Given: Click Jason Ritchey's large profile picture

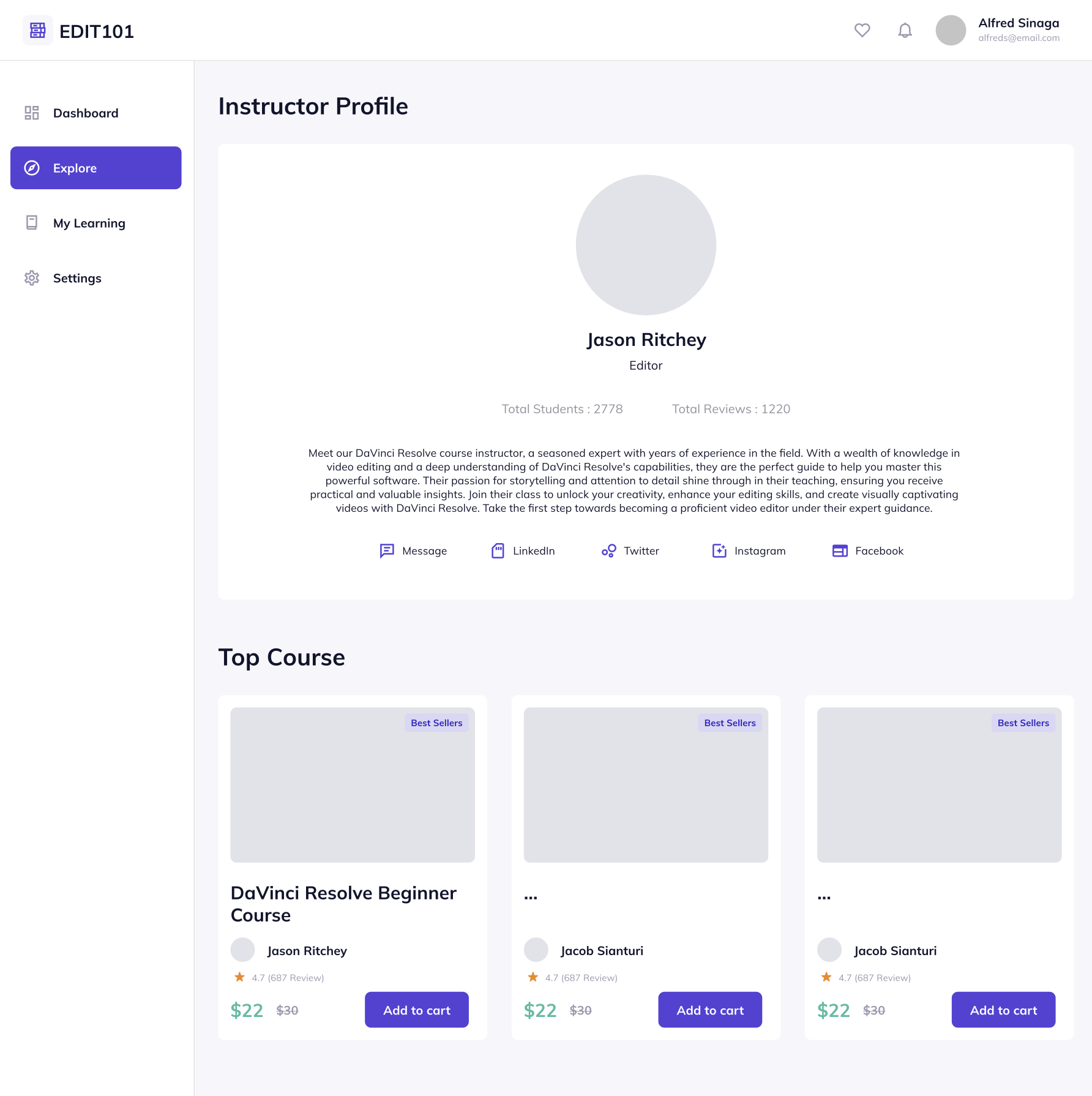Looking at the screenshot, I should click(x=646, y=245).
